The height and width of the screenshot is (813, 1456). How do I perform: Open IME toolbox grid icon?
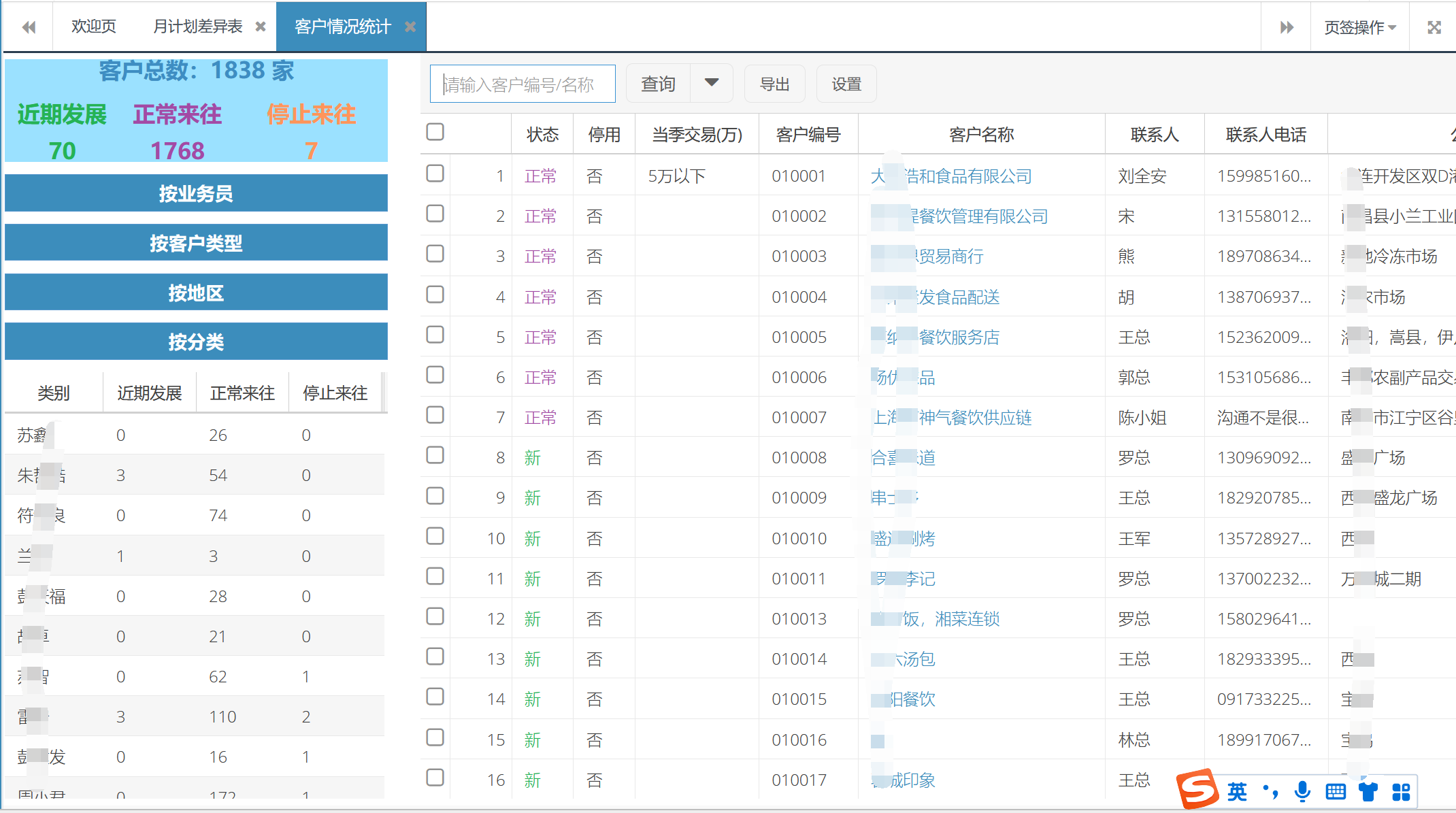click(x=1401, y=791)
